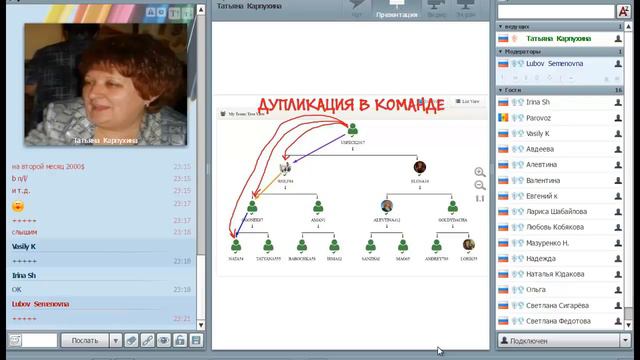Screen dimensions: 640x360
Task: Switch to the Чат tab
Action: pyautogui.click(x=357, y=9)
